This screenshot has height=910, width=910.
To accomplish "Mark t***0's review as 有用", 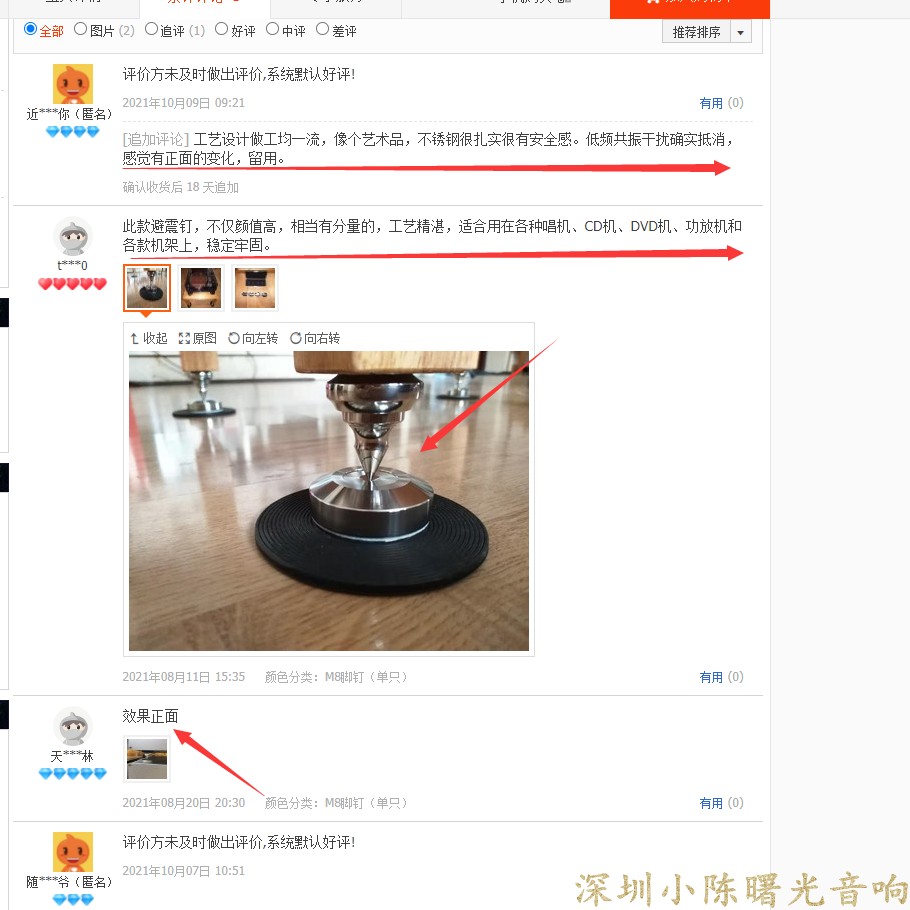I will pos(721,677).
